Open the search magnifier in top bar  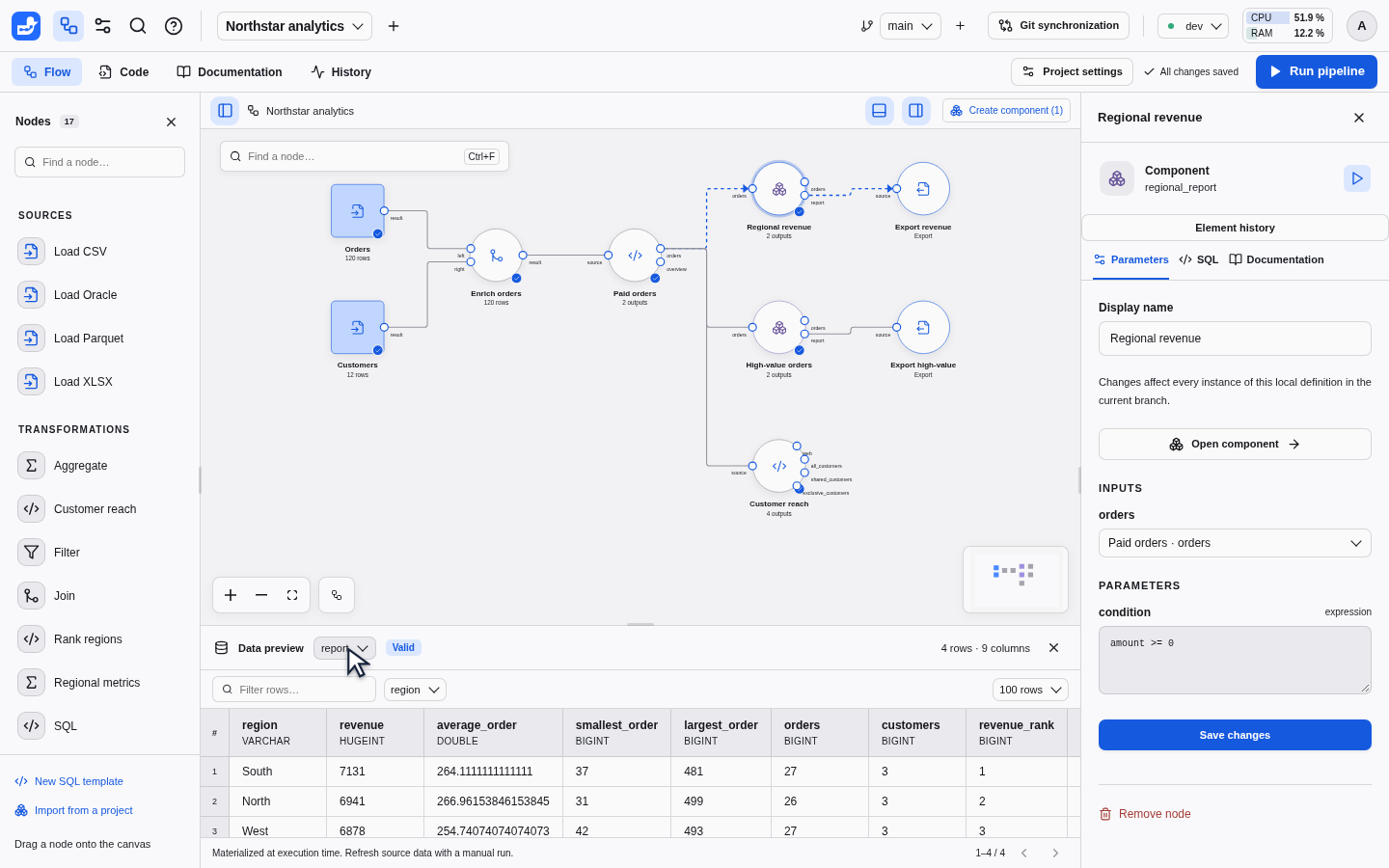point(138,26)
